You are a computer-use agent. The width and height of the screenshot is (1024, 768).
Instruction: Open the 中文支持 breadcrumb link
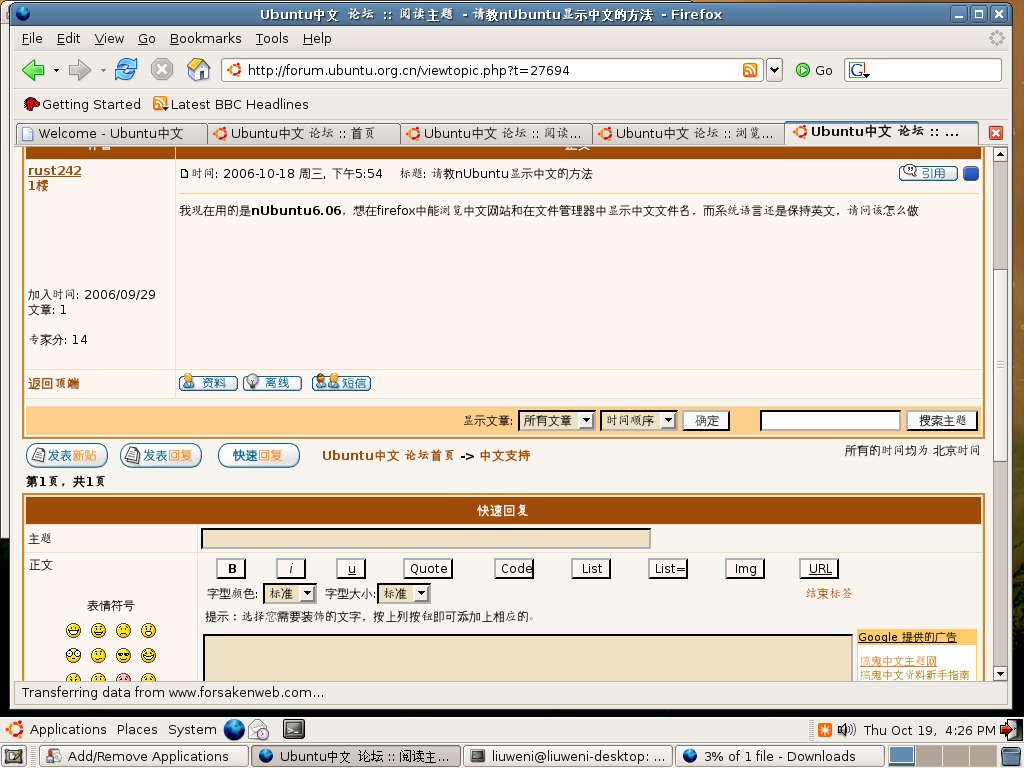pos(505,456)
